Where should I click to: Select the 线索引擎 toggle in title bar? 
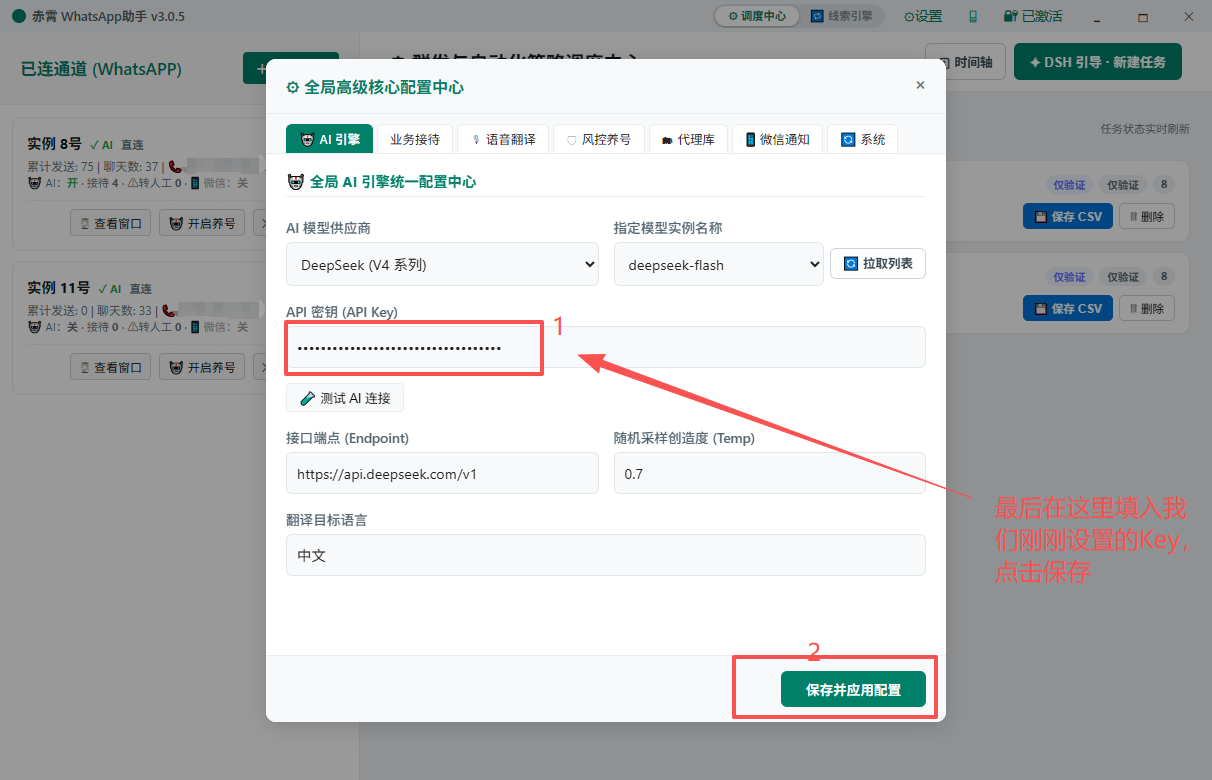pos(841,16)
